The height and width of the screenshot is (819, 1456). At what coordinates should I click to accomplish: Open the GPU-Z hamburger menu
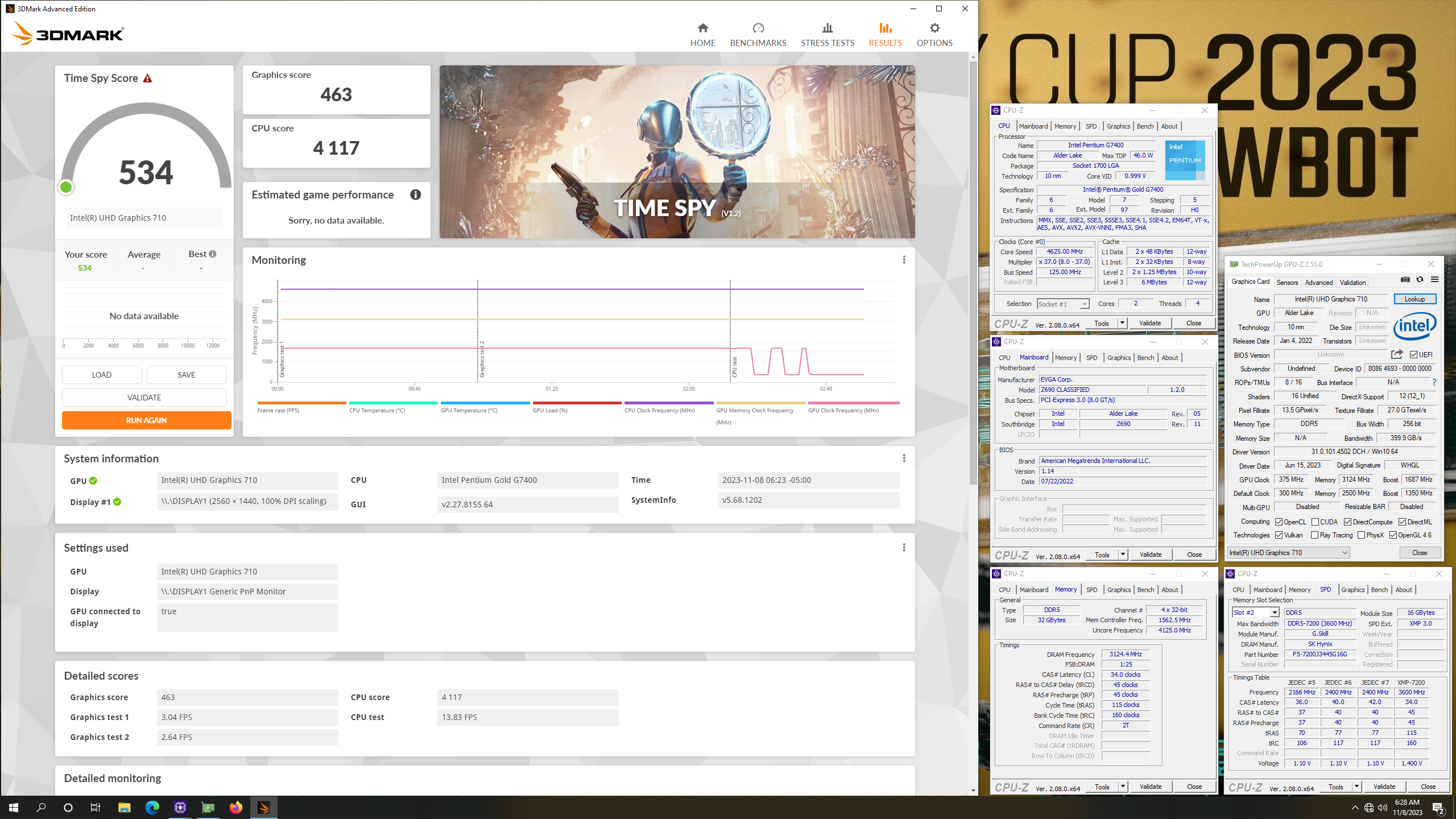tap(1435, 279)
